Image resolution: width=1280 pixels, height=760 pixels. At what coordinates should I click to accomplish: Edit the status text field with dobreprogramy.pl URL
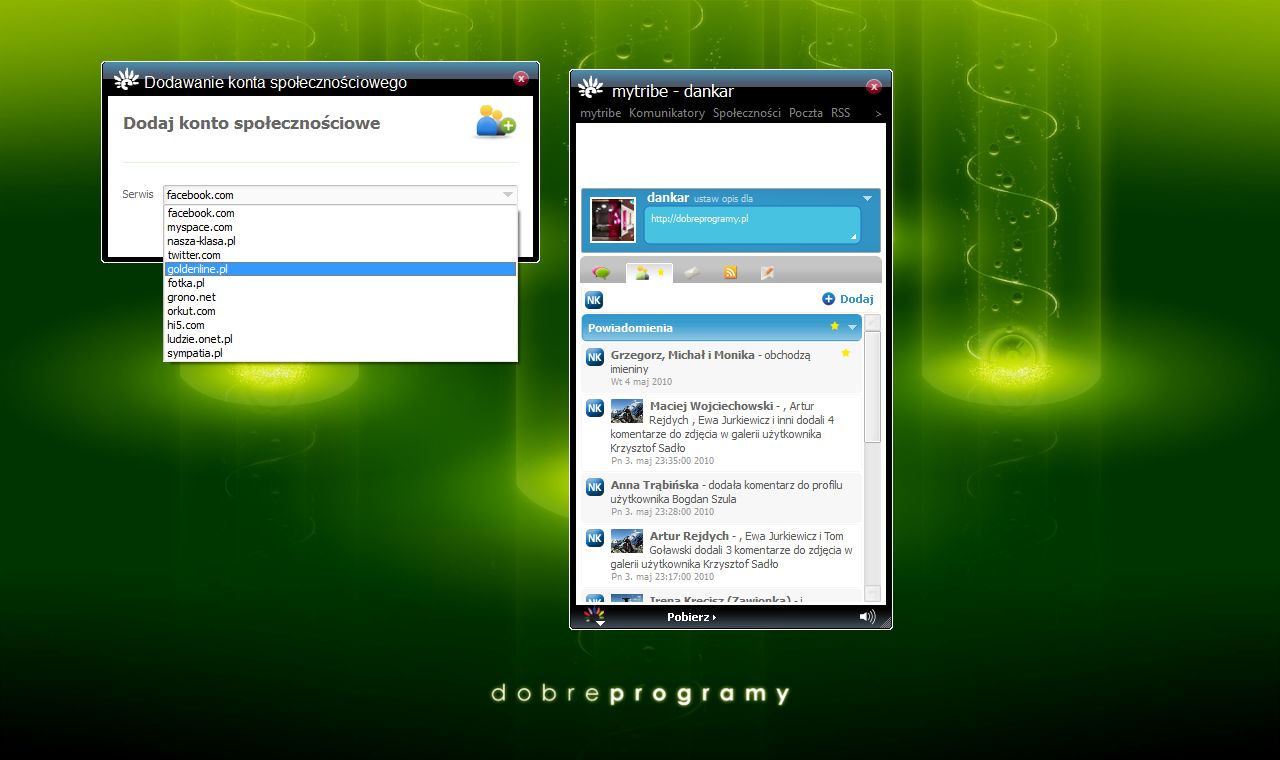[x=752, y=225]
